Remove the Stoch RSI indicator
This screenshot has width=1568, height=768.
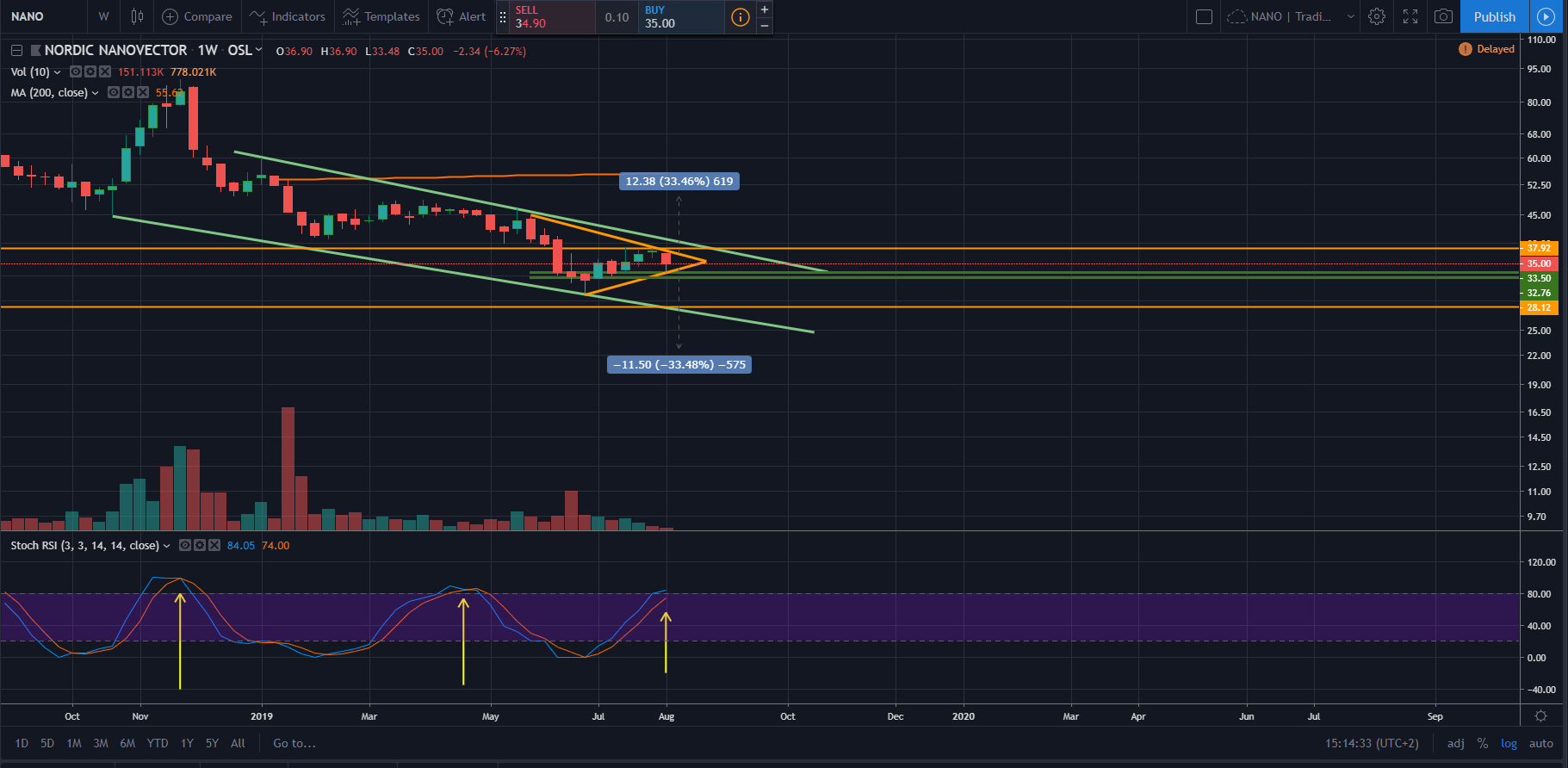[214, 545]
